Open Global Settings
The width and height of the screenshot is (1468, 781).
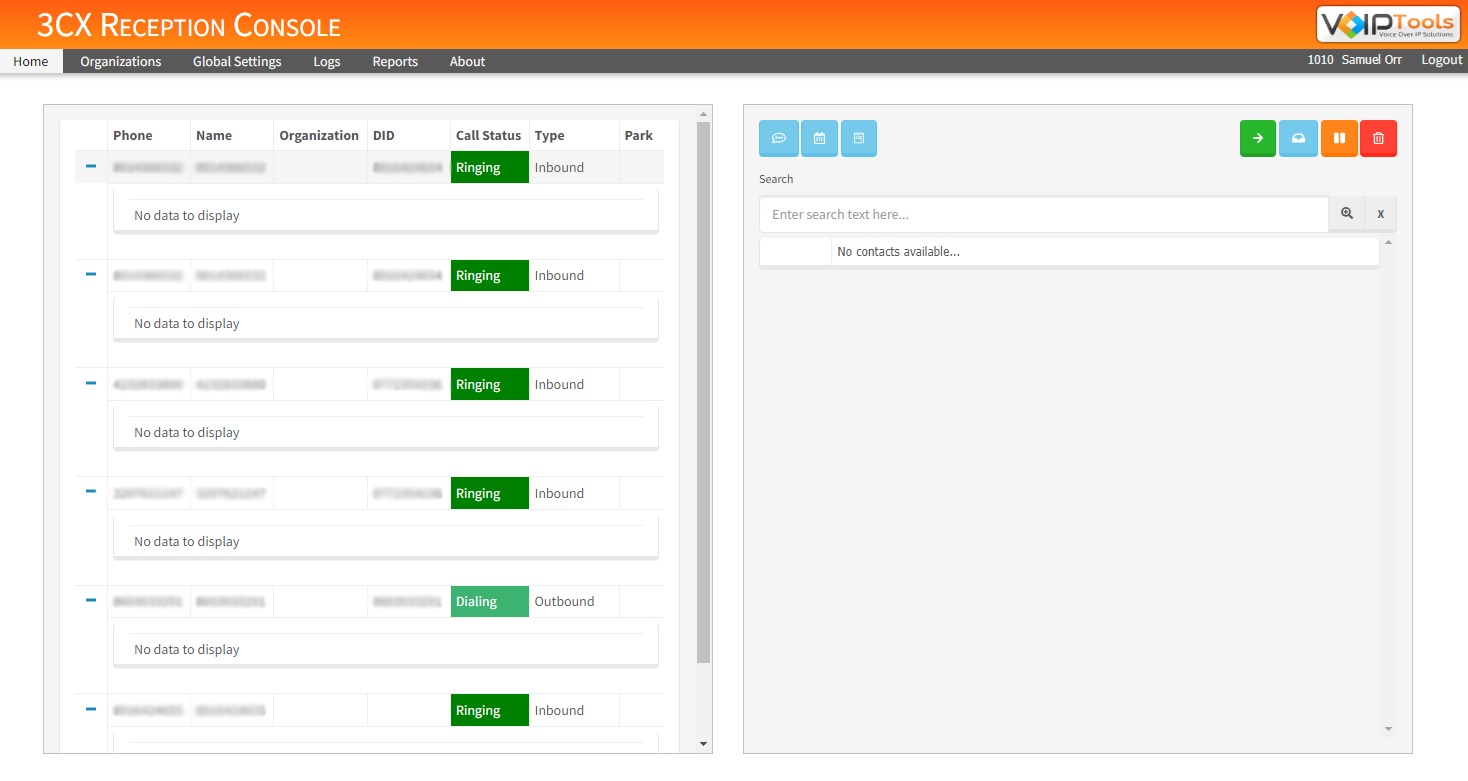click(x=237, y=61)
